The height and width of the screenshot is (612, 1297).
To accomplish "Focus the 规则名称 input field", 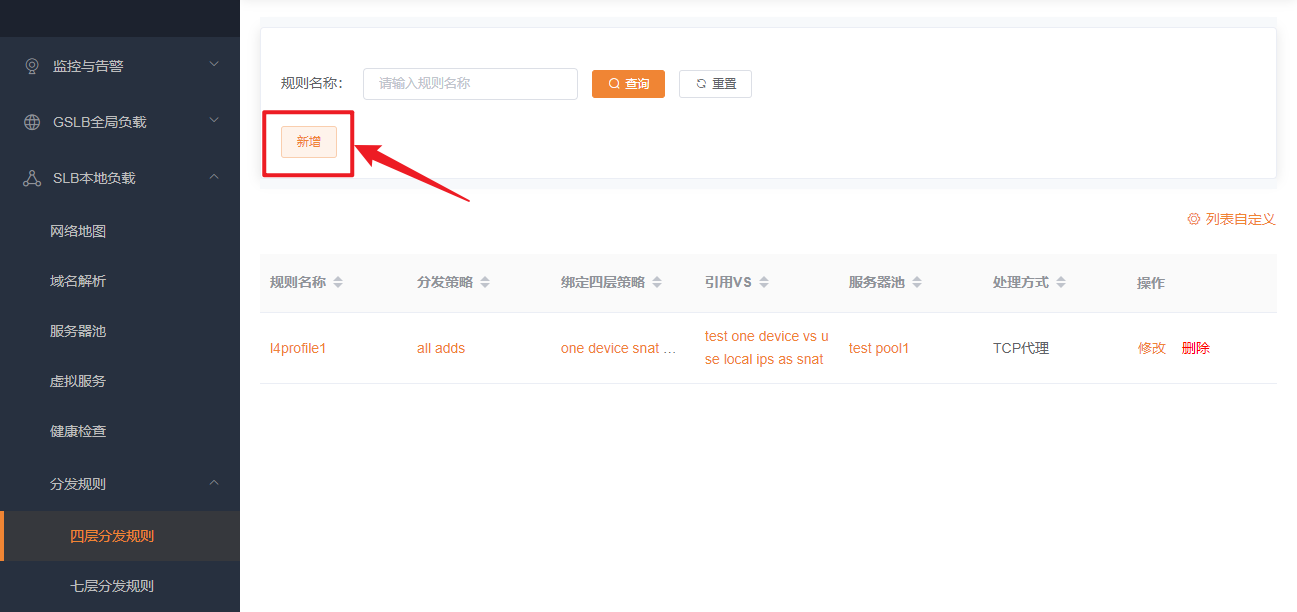I will point(470,84).
